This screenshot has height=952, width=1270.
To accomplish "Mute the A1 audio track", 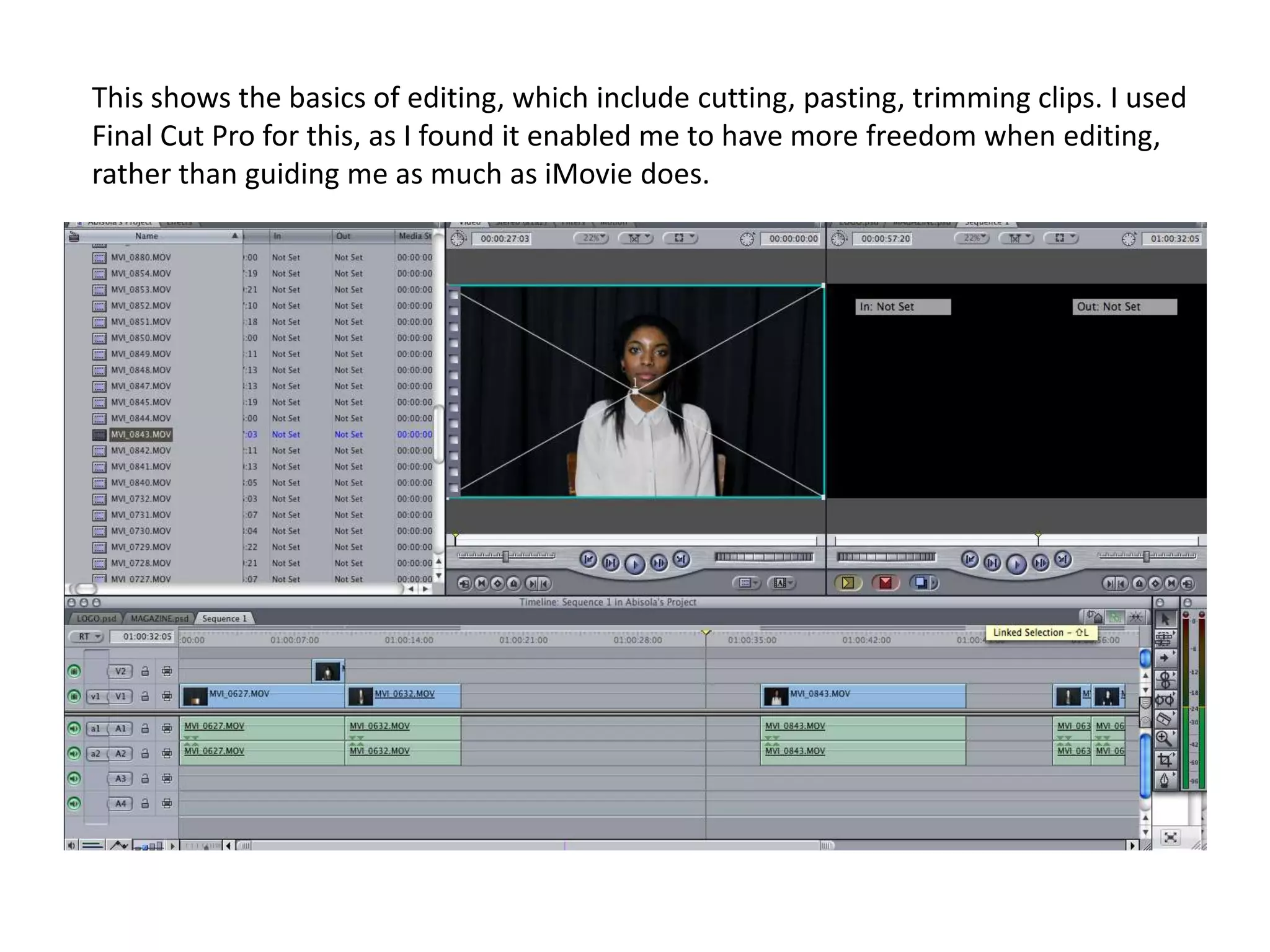I will [74, 729].
